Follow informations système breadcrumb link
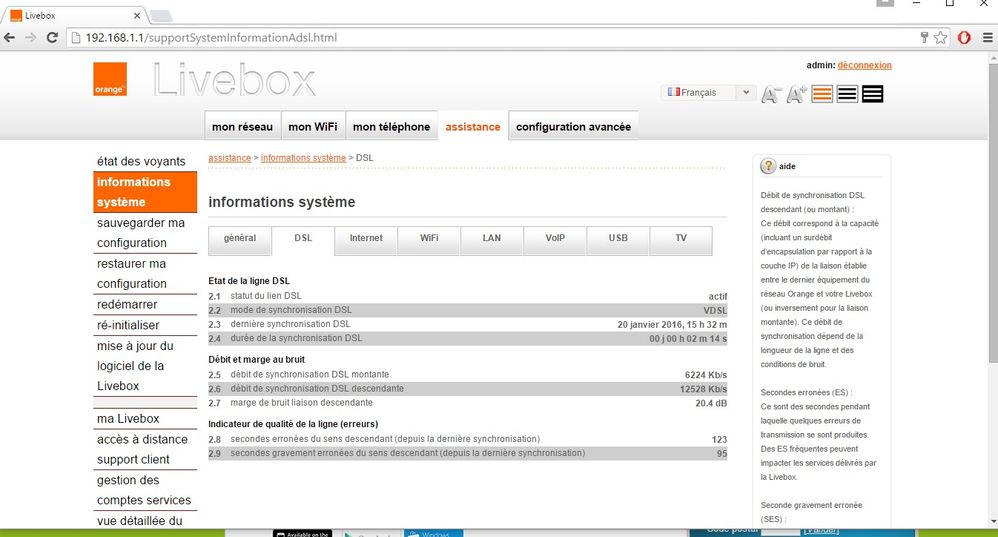Viewport: 998px width, 537px height. pos(303,158)
